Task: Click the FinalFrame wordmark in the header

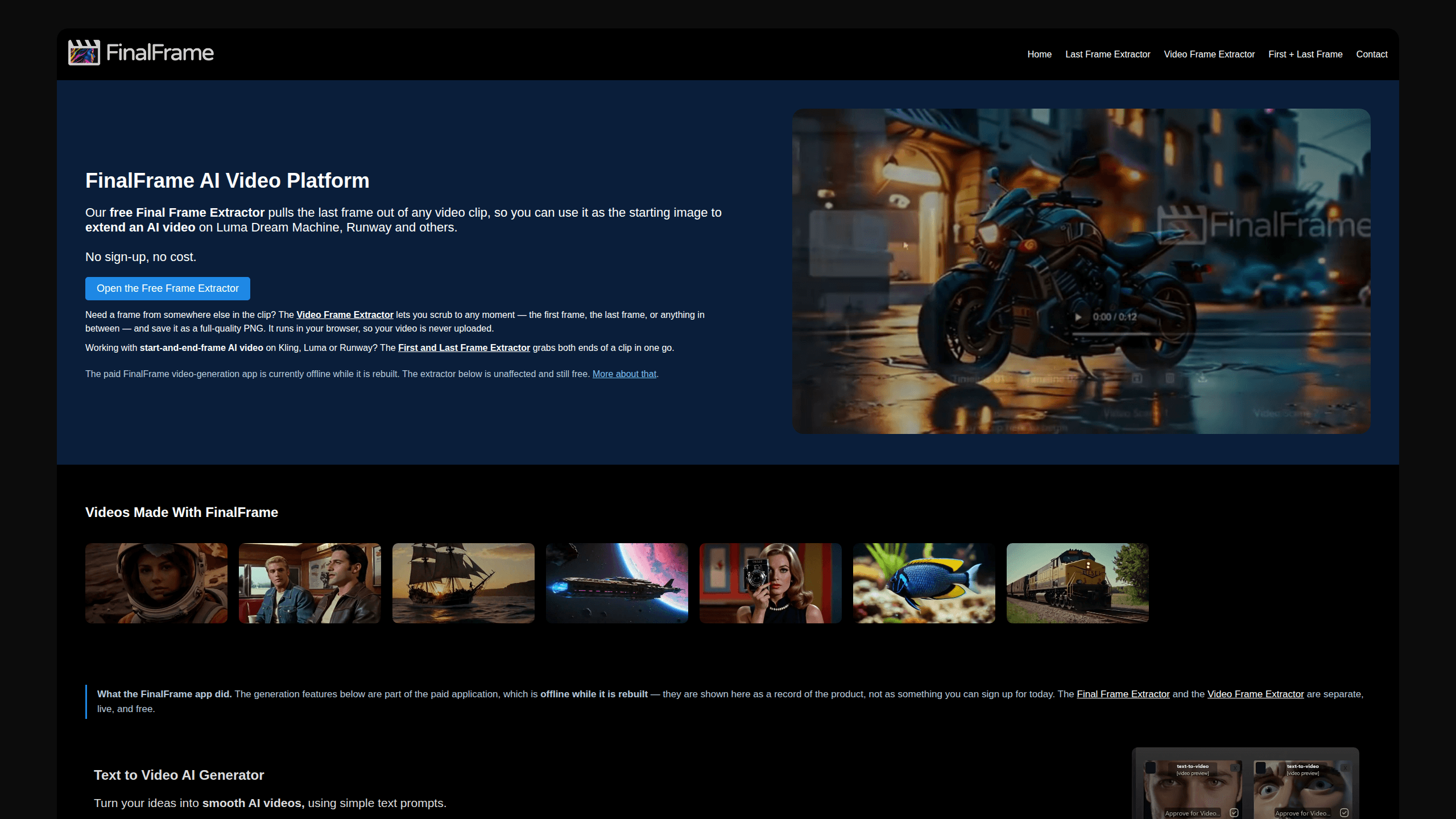Action: click(x=160, y=53)
